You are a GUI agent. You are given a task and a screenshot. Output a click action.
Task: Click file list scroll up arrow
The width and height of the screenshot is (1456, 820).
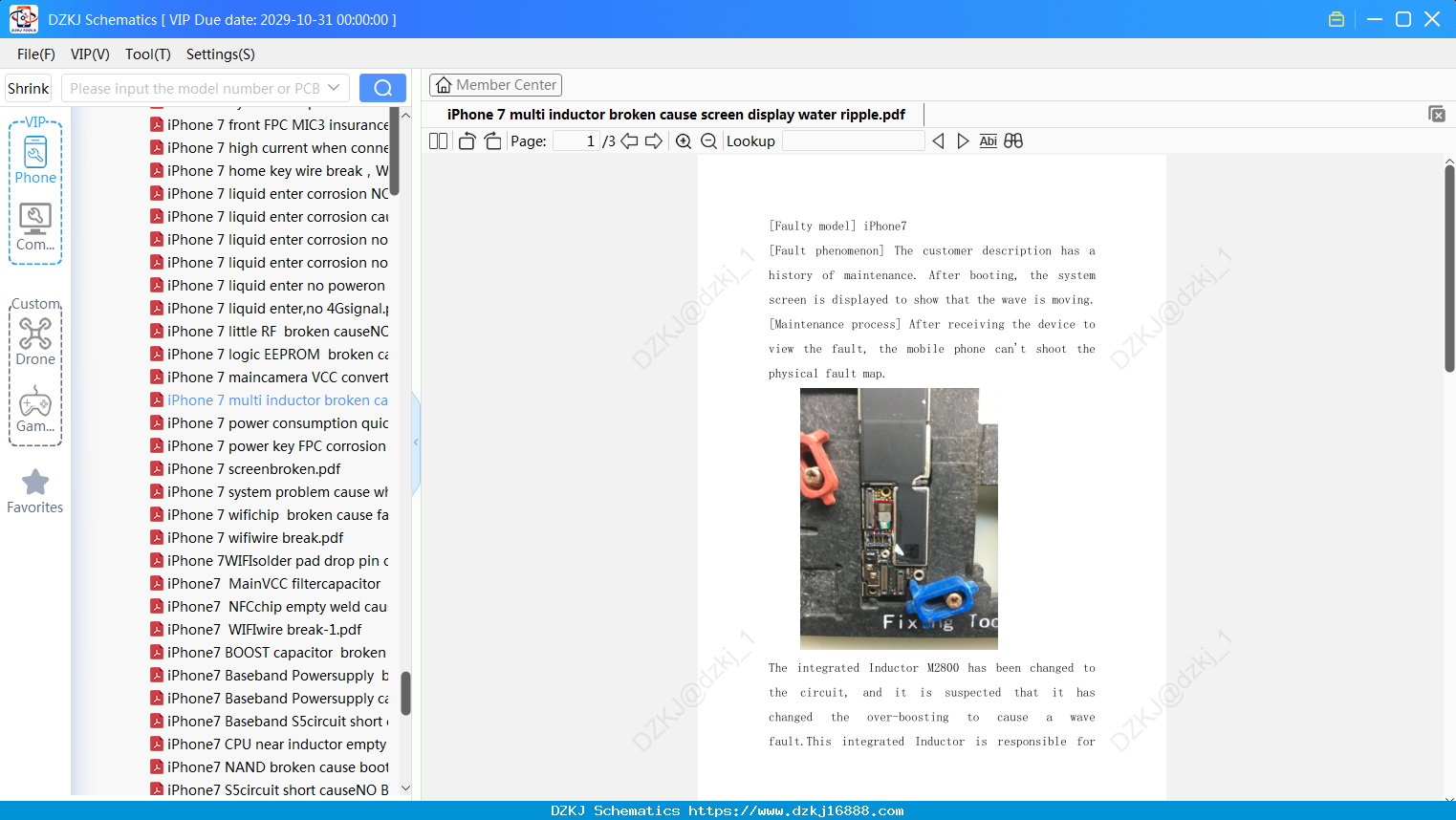coord(405,116)
